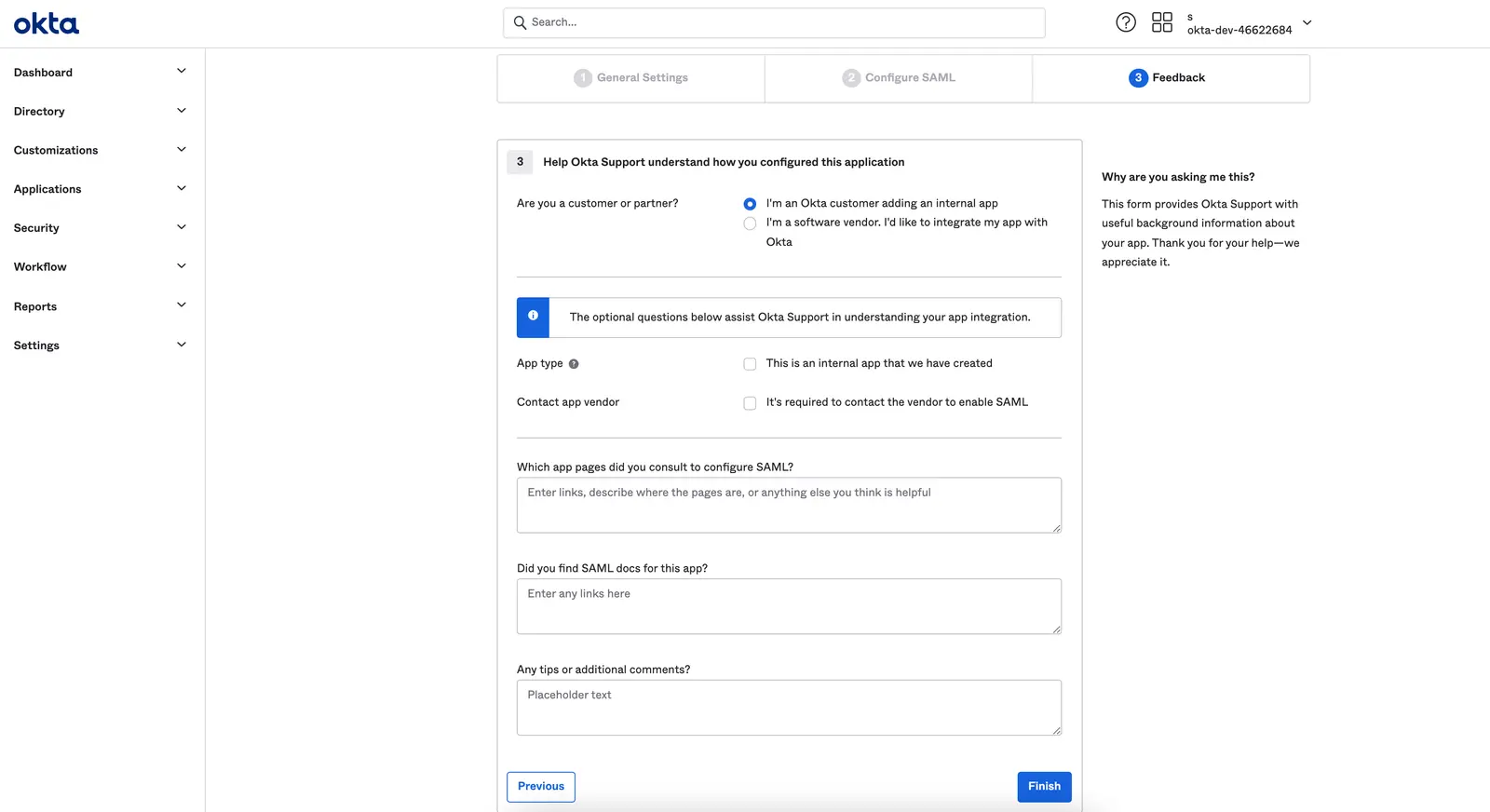Expand the Settings sidebar chevron
Image resolution: width=1490 pixels, height=812 pixels.
pos(182,344)
